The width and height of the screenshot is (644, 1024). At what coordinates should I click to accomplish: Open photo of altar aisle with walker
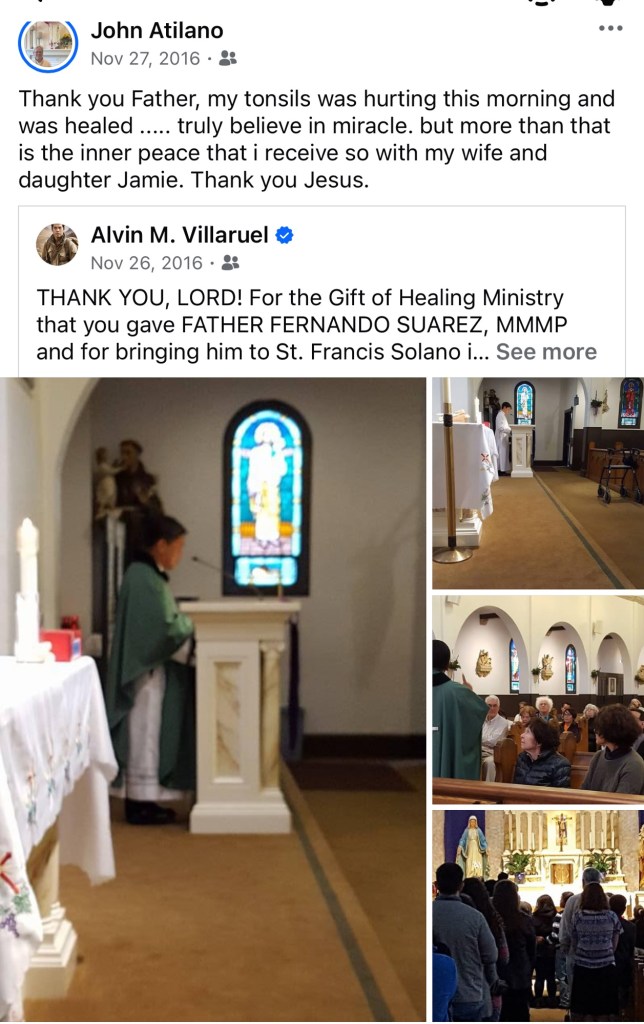(x=538, y=483)
